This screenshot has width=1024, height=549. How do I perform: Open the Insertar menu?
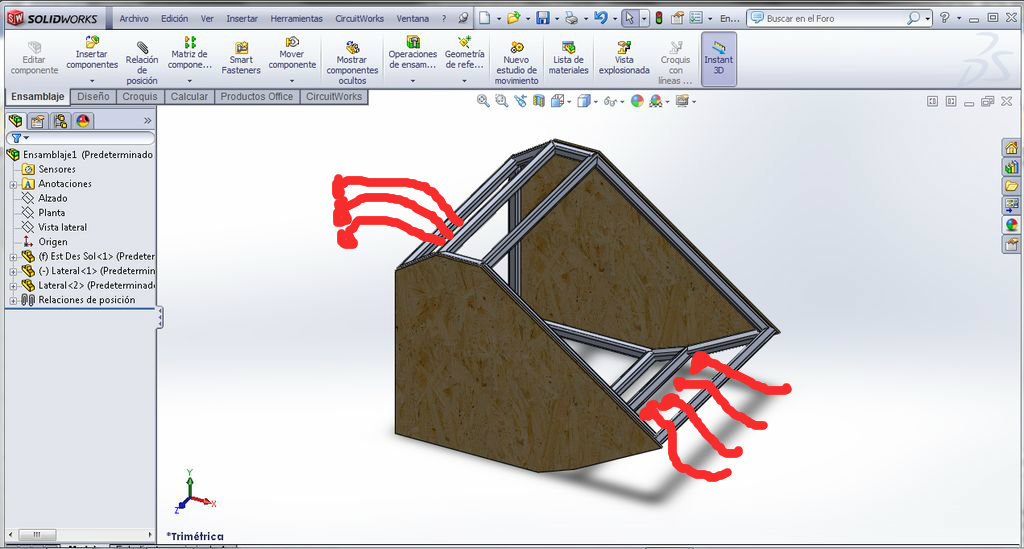[242, 18]
